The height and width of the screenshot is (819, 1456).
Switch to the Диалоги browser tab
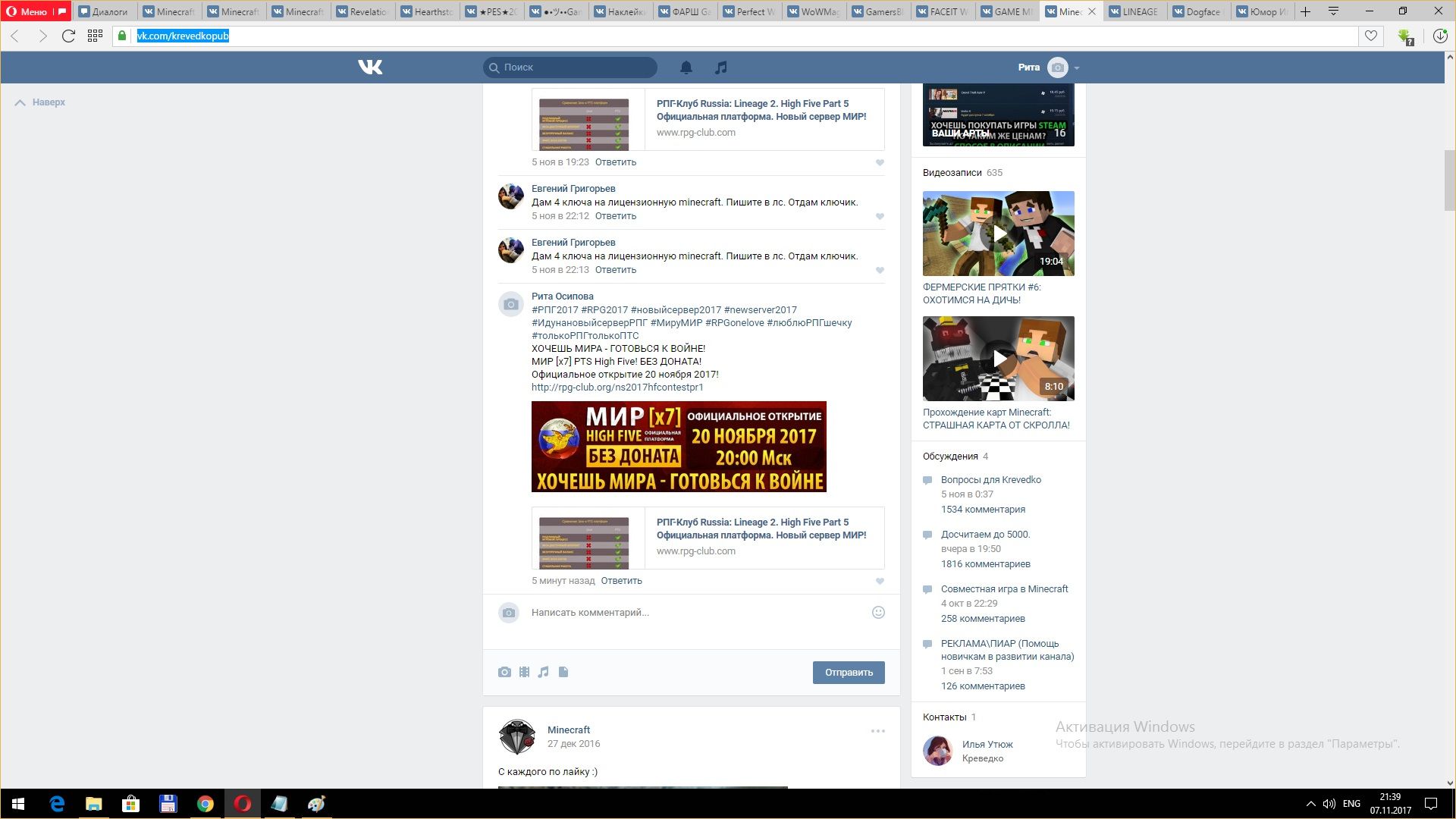(x=104, y=11)
